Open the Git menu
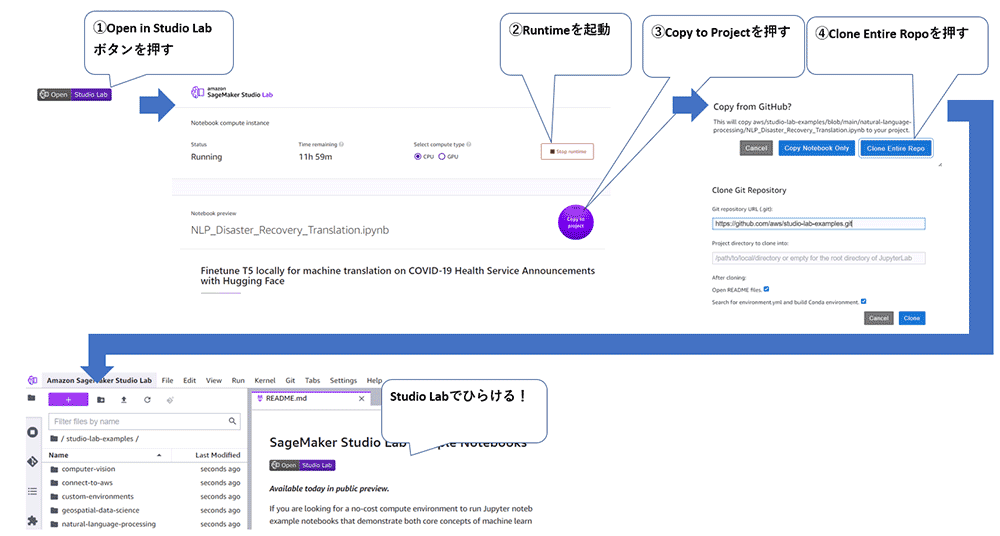The width and height of the screenshot is (1000, 536). [x=290, y=380]
